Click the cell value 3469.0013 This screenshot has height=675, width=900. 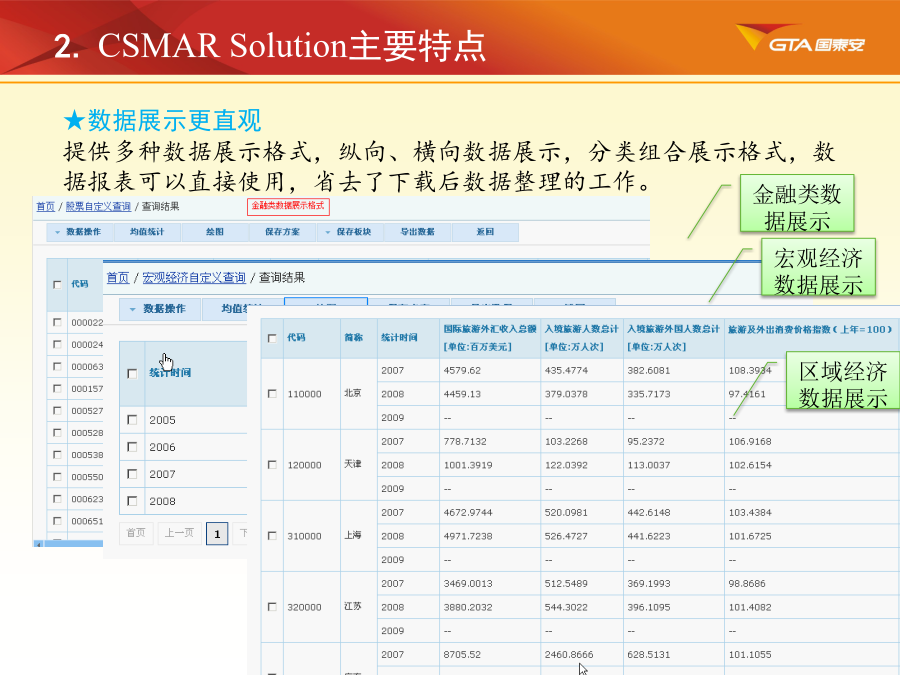click(468, 583)
